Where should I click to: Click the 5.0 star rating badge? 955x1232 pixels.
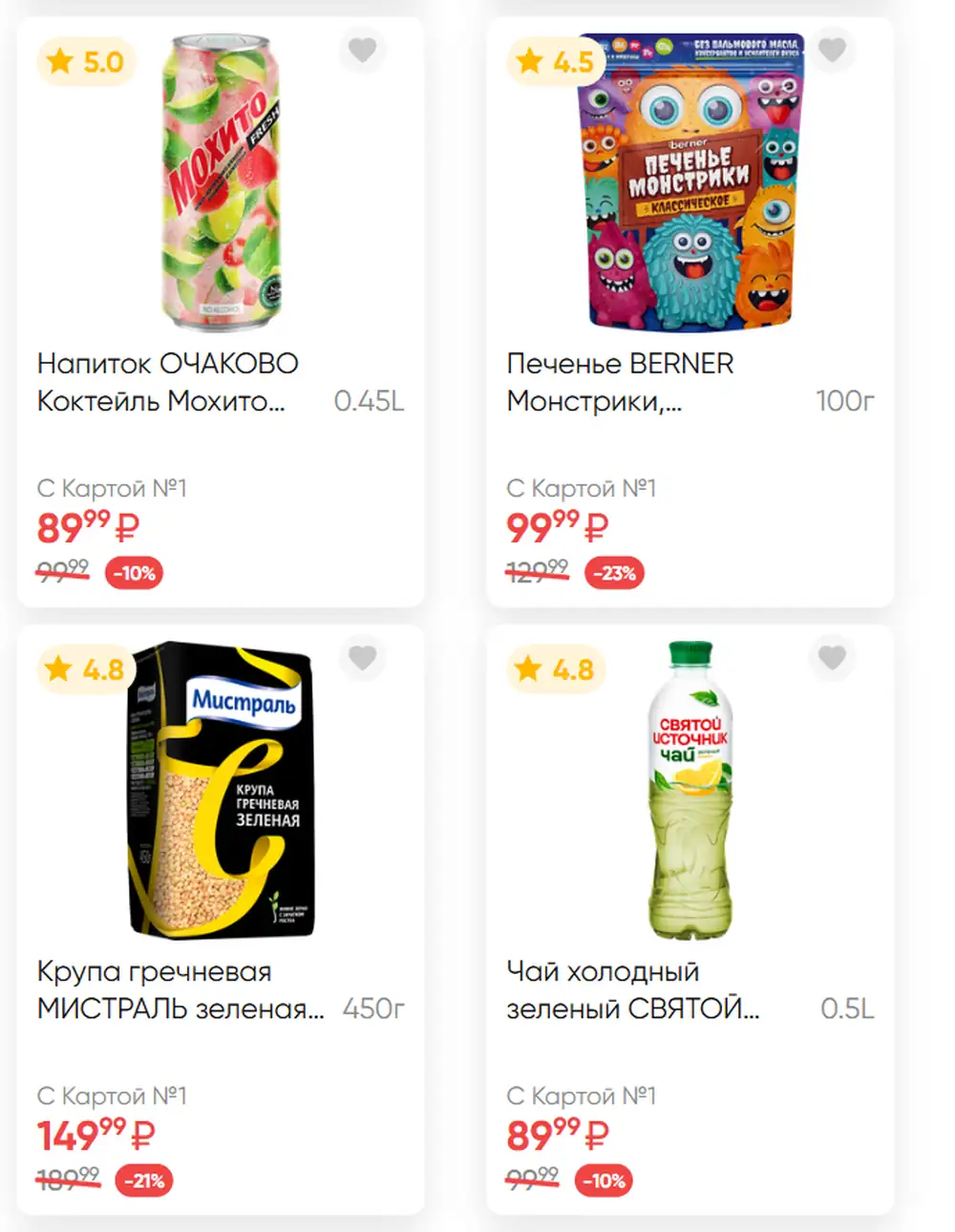coord(86,62)
